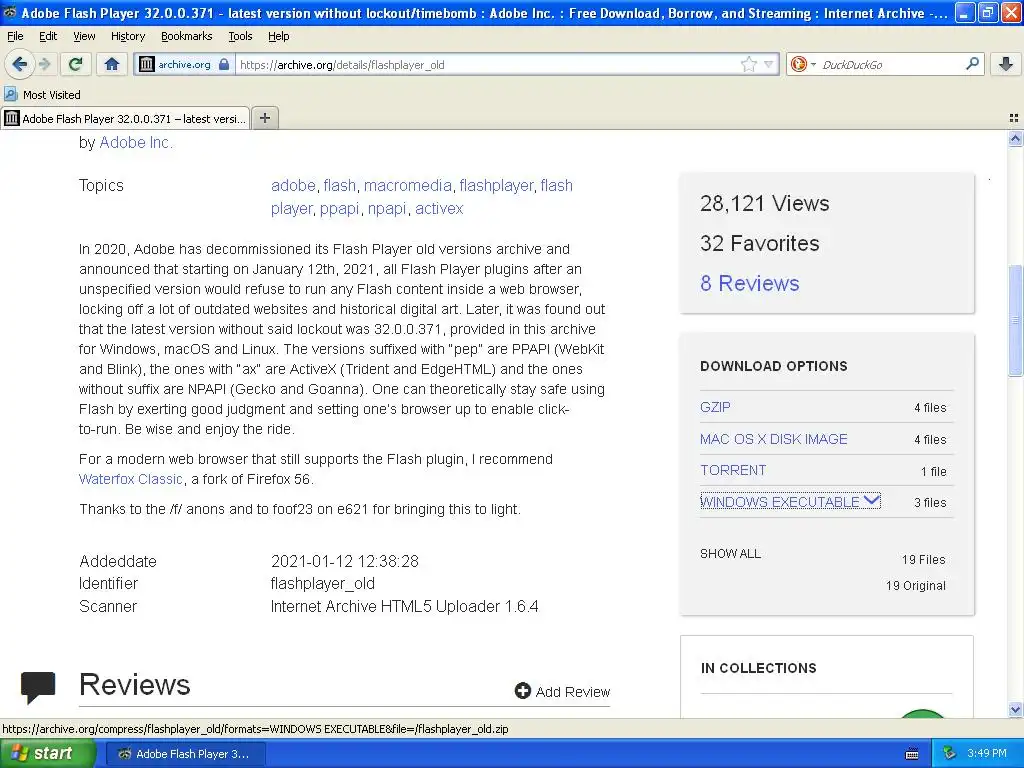Click the page scrollbar up arrow

pyautogui.click(x=1015, y=138)
